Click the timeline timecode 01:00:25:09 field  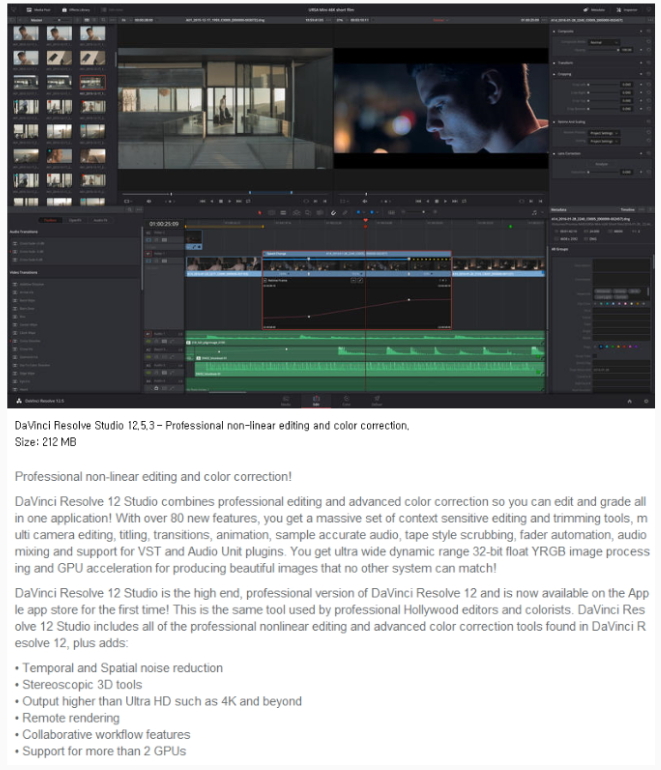(x=164, y=224)
